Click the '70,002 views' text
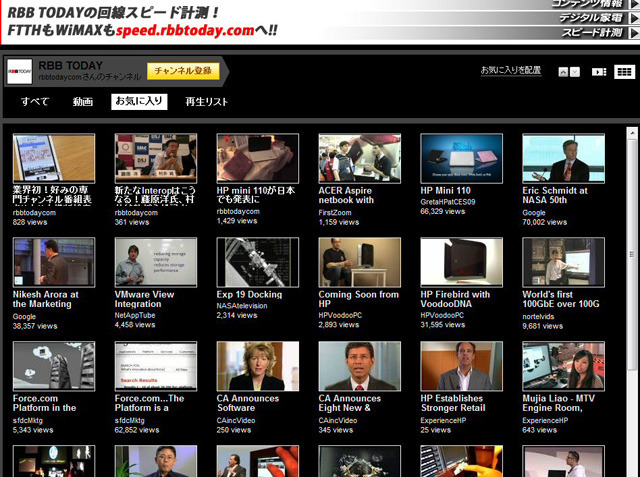The height and width of the screenshot is (477, 640). [x=544, y=222]
